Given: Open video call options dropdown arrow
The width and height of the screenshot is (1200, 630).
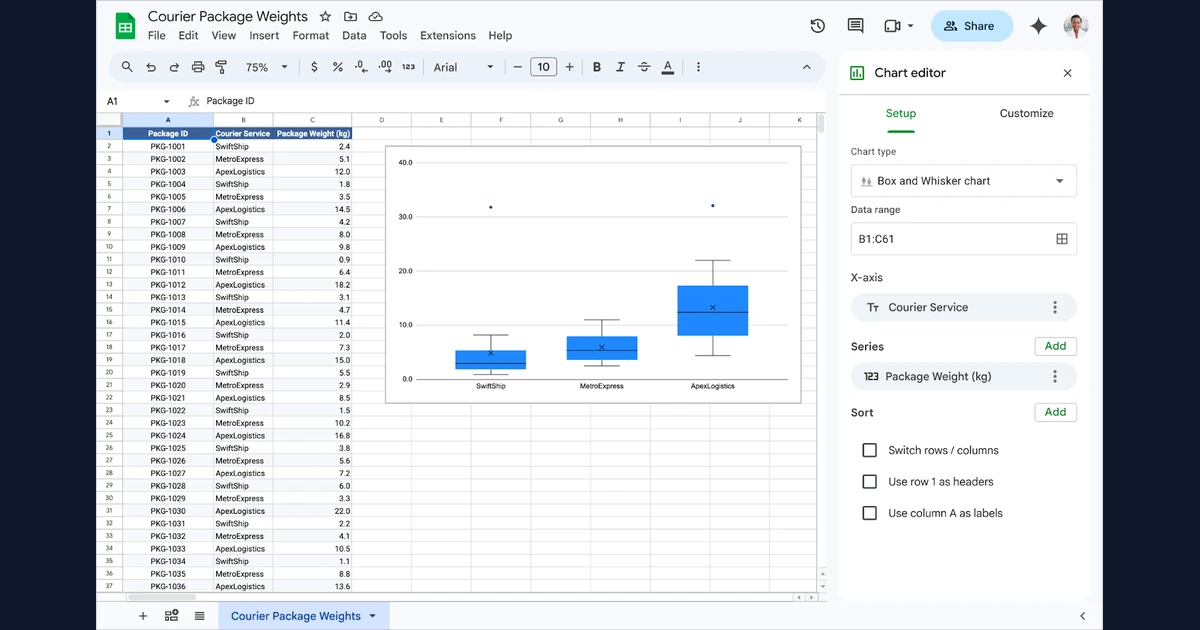Looking at the screenshot, I should pyautogui.click(x=911, y=26).
